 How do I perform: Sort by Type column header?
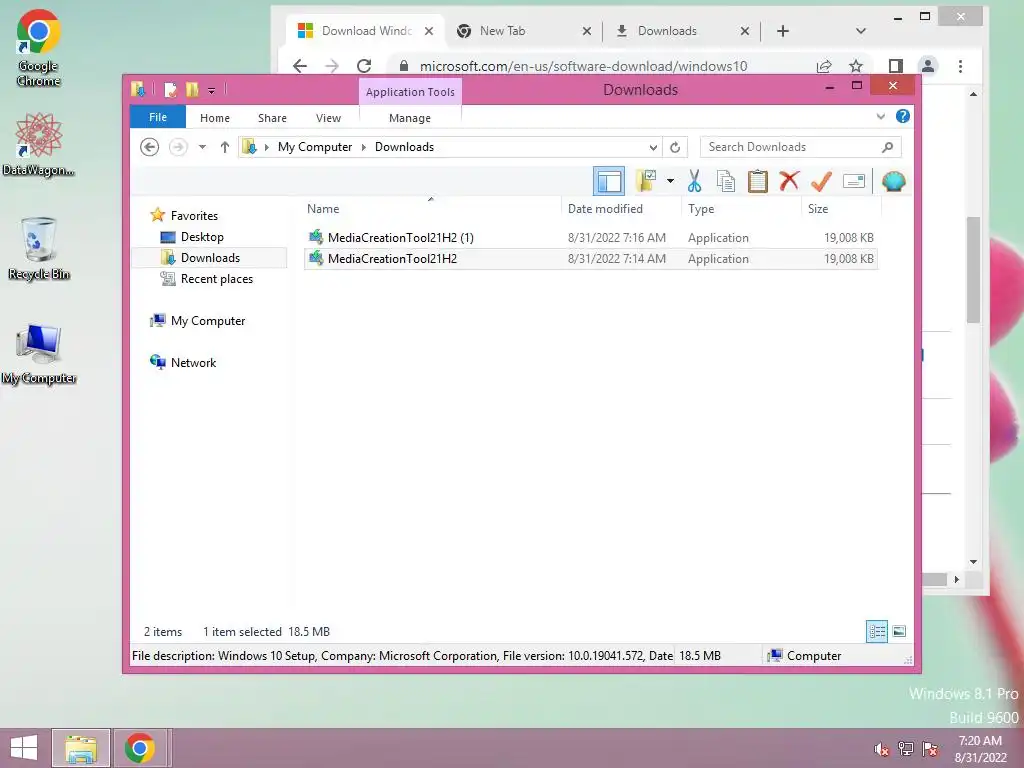coord(701,209)
